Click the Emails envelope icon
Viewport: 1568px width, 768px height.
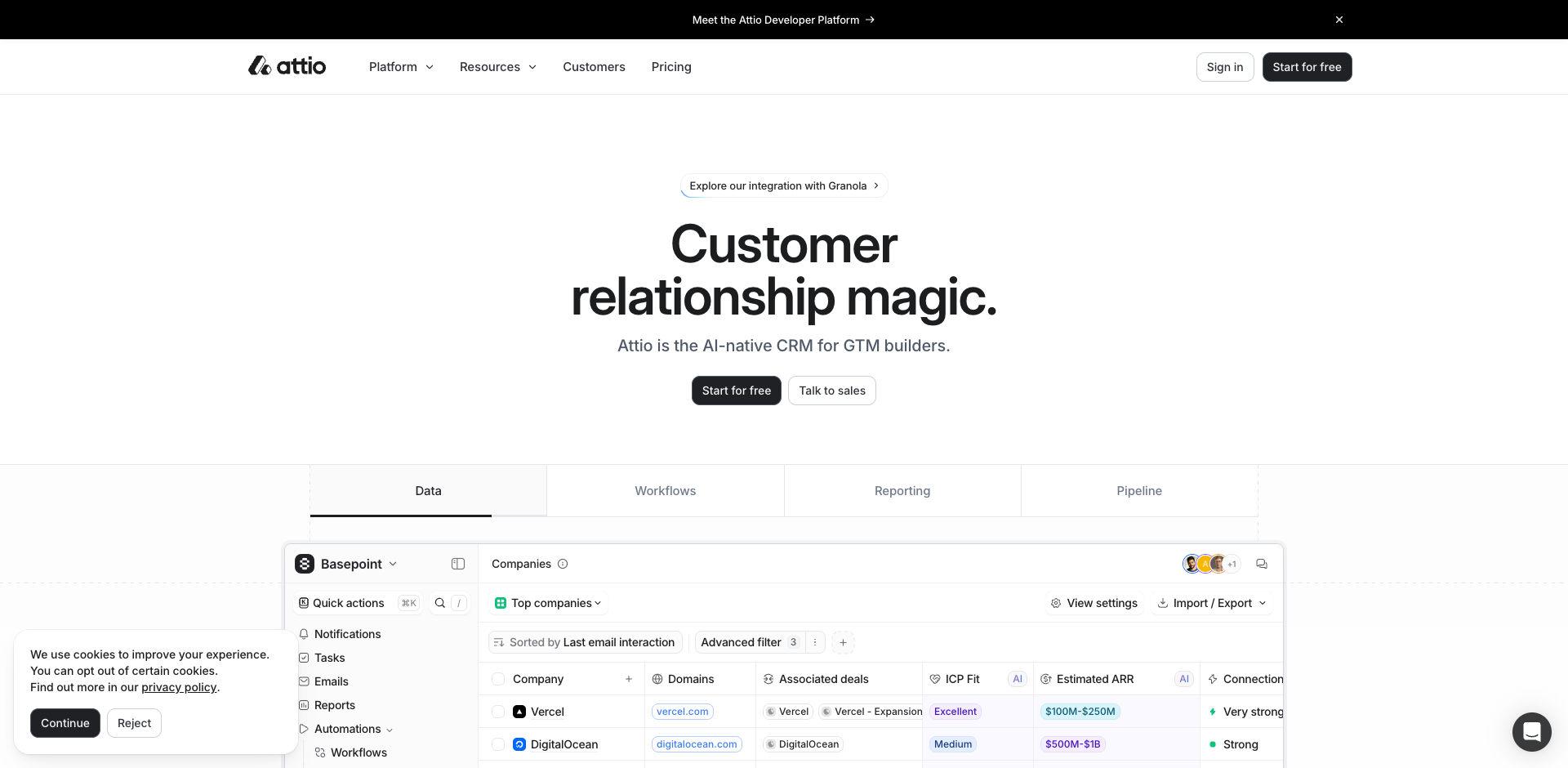[304, 681]
